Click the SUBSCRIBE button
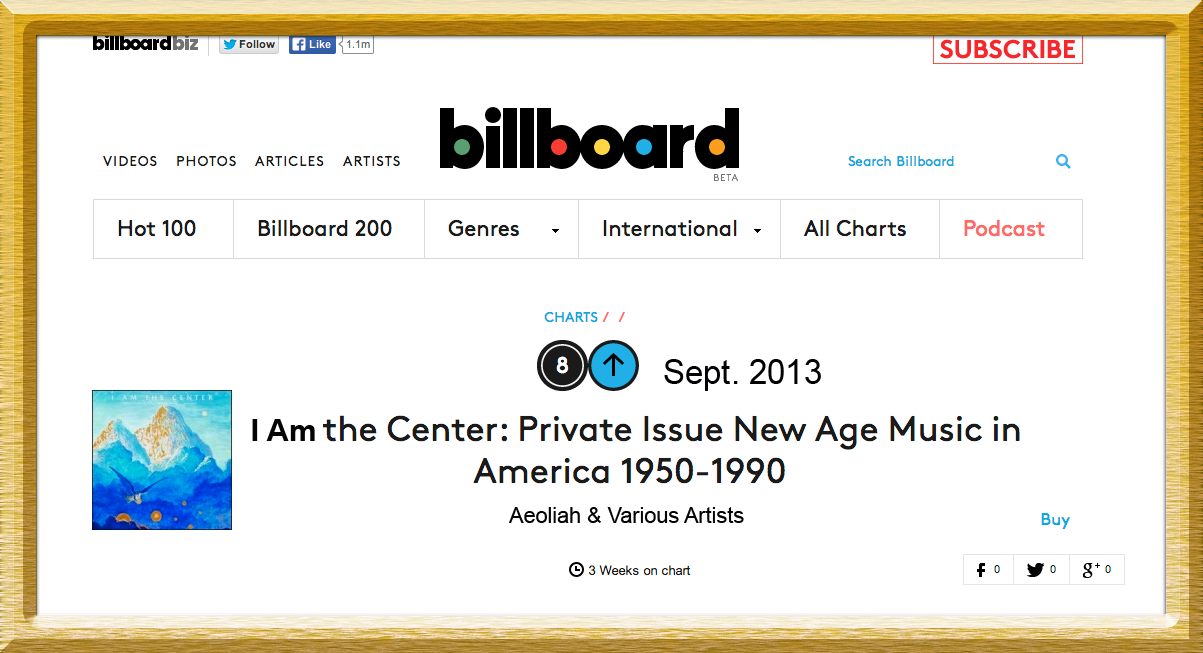1203x653 pixels. pyautogui.click(x=1008, y=49)
